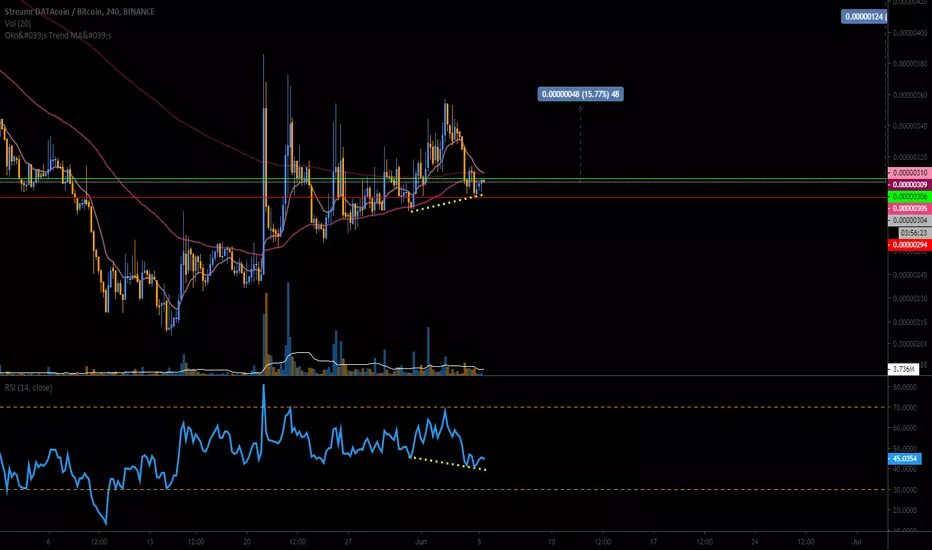The width and height of the screenshot is (932, 550).
Task: Click the Jul label on the time axis
Action: pyautogui.click(x=857, y=542)
